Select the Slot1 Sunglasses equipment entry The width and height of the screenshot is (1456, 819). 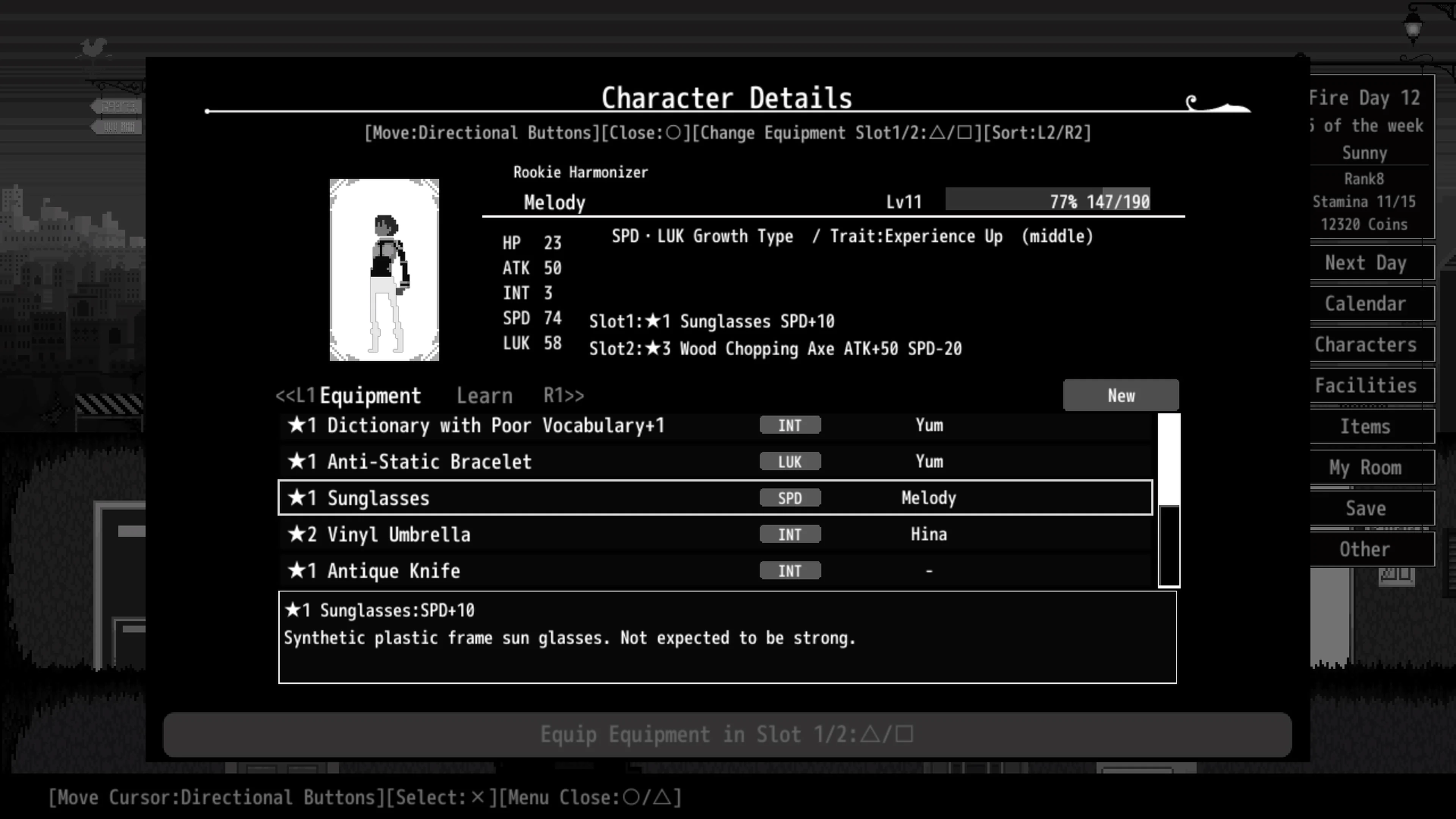[x=712, y=321]
